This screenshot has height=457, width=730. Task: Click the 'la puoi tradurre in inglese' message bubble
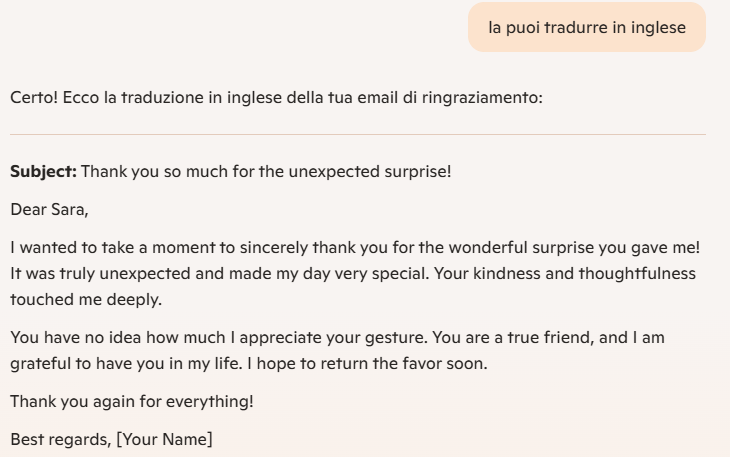click(x=587, y=27)
